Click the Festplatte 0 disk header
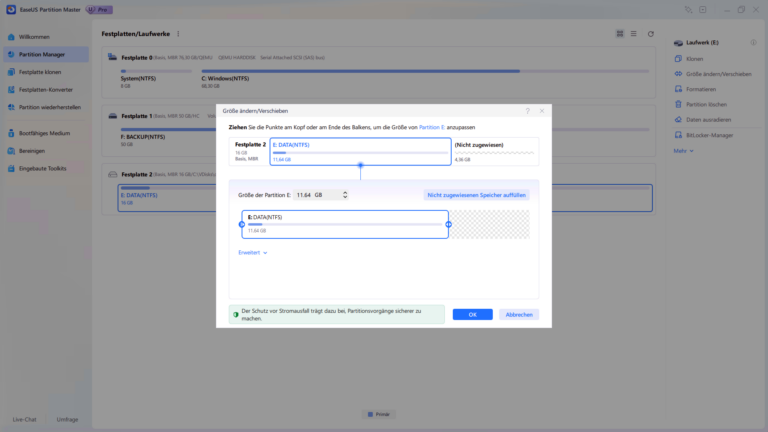Screen dimensions: 768x432 click(216, 57)
